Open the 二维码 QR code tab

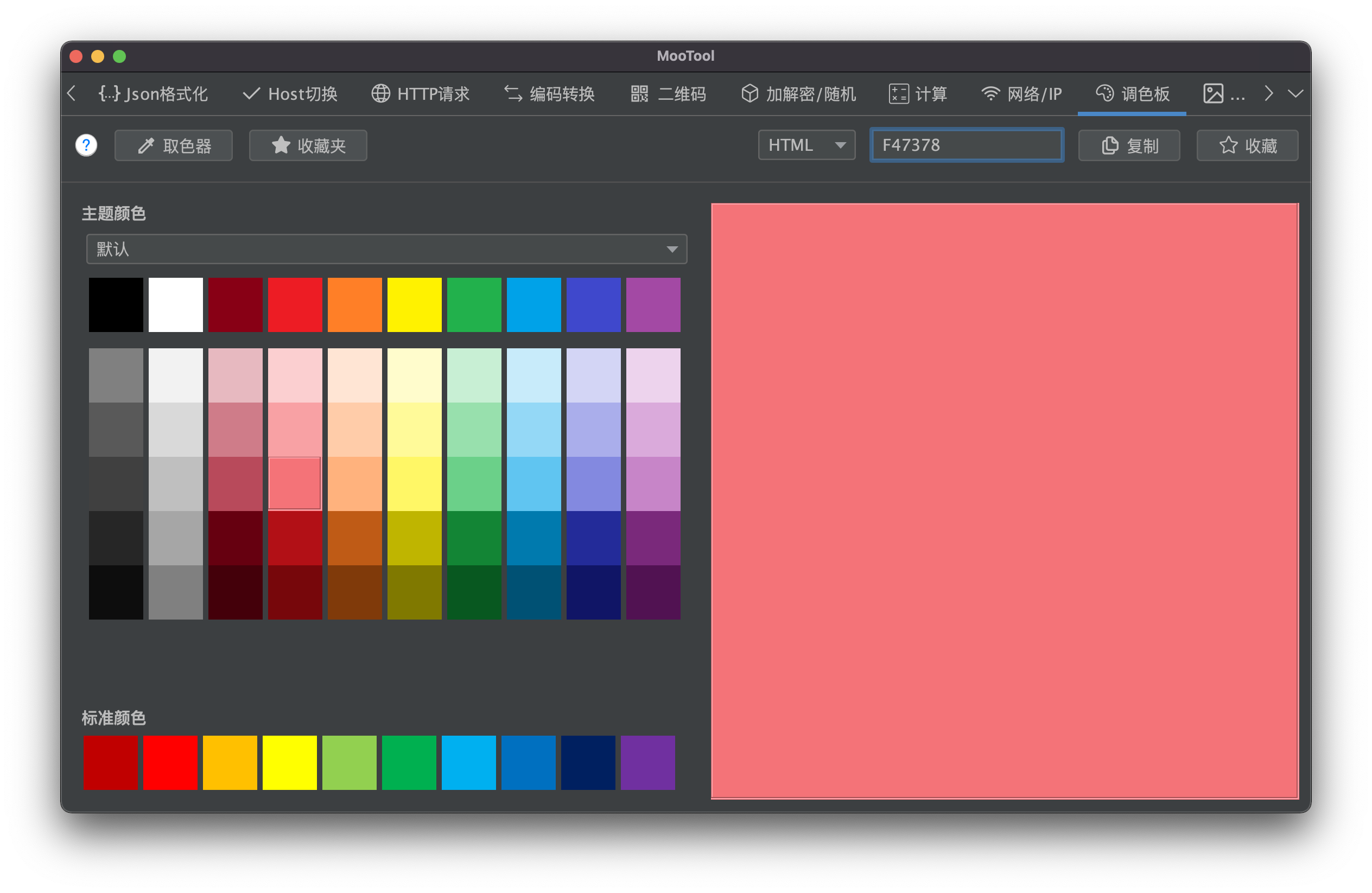click(668, 93)
